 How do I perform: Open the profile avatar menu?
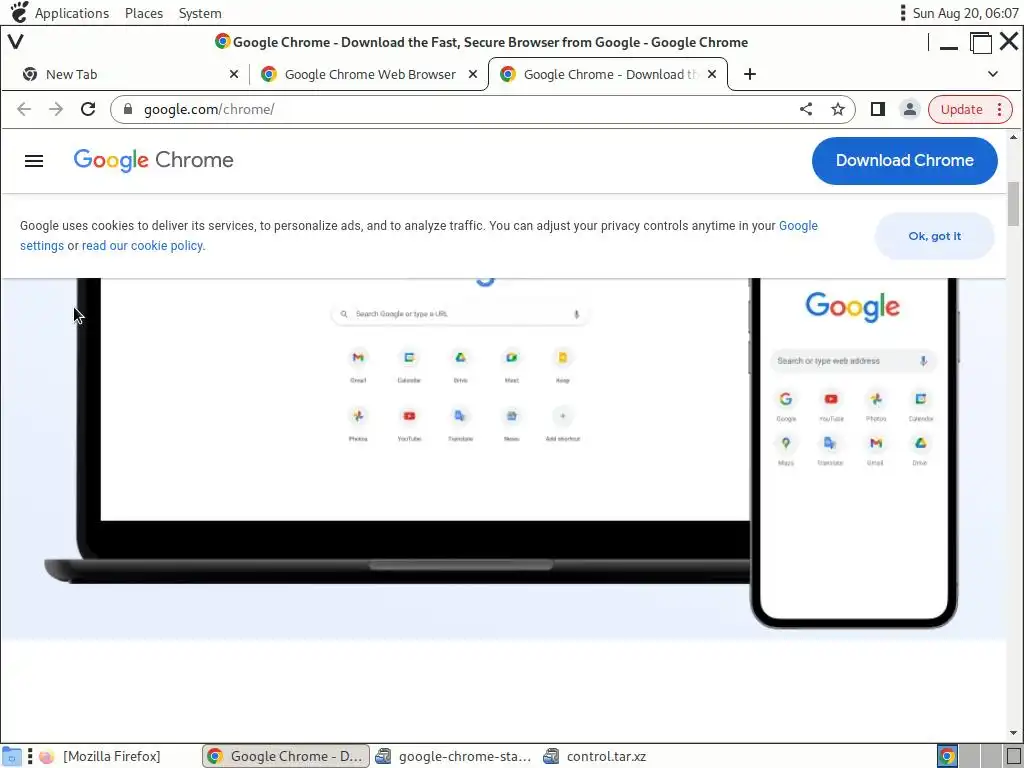909,109
